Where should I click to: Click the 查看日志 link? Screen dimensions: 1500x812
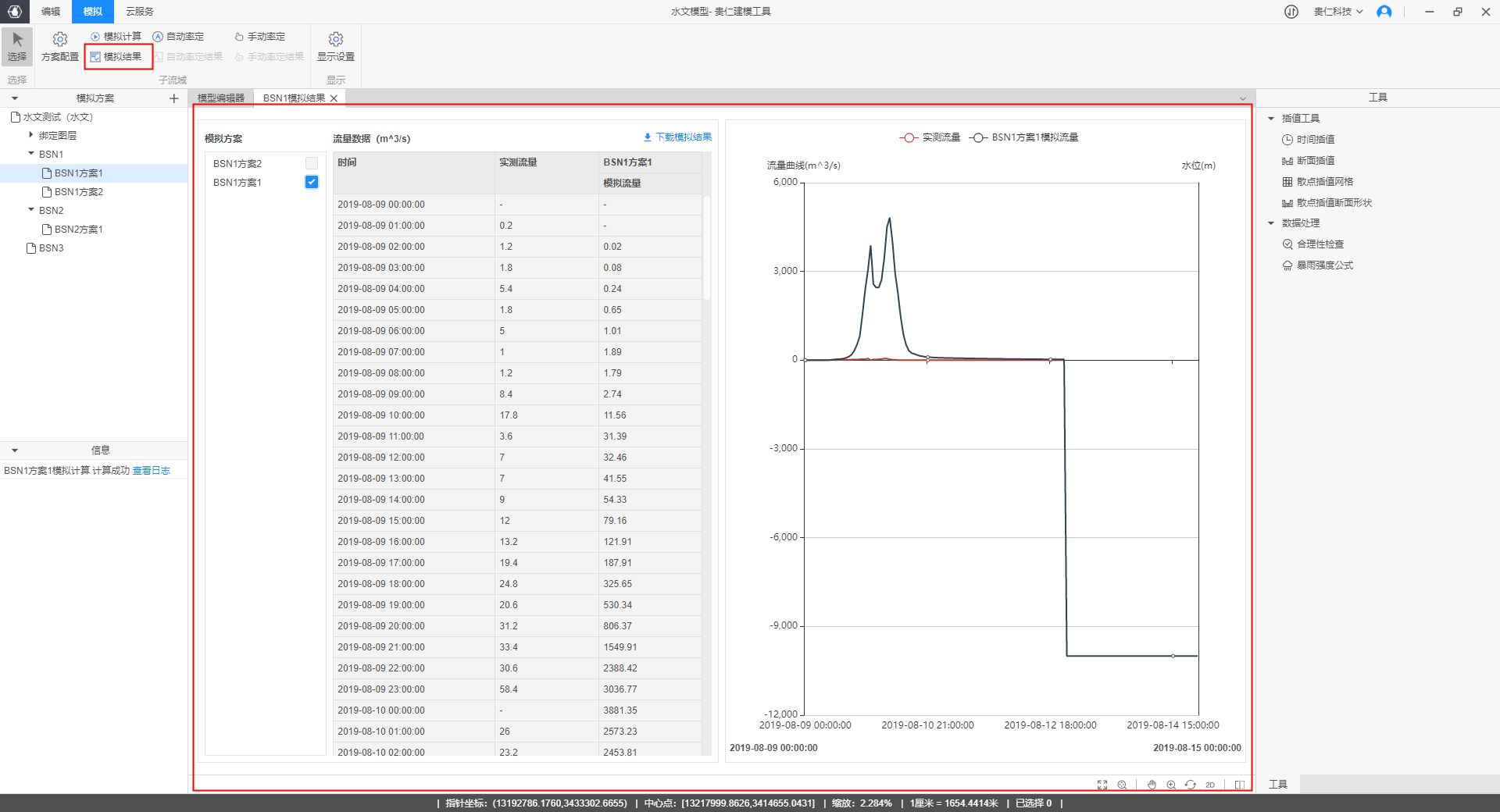152,471
